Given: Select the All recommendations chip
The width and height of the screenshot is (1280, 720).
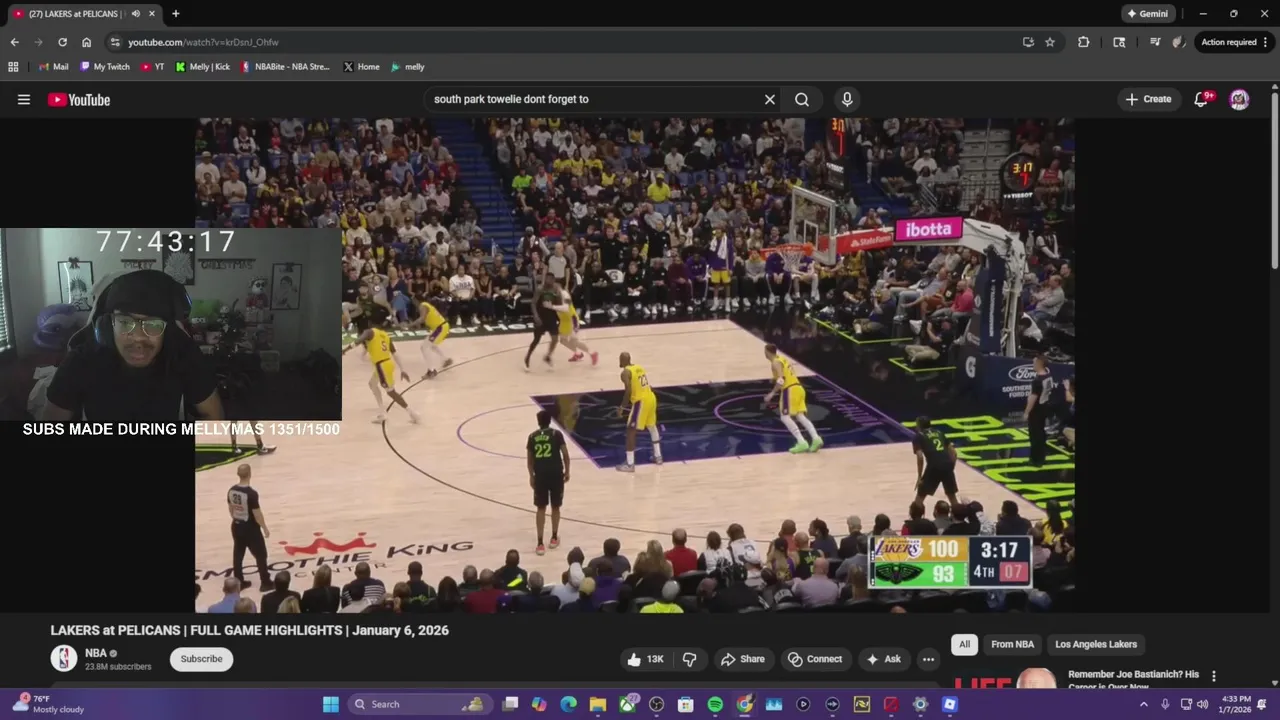Looking at the screenshot, I should tap(964, 644).
